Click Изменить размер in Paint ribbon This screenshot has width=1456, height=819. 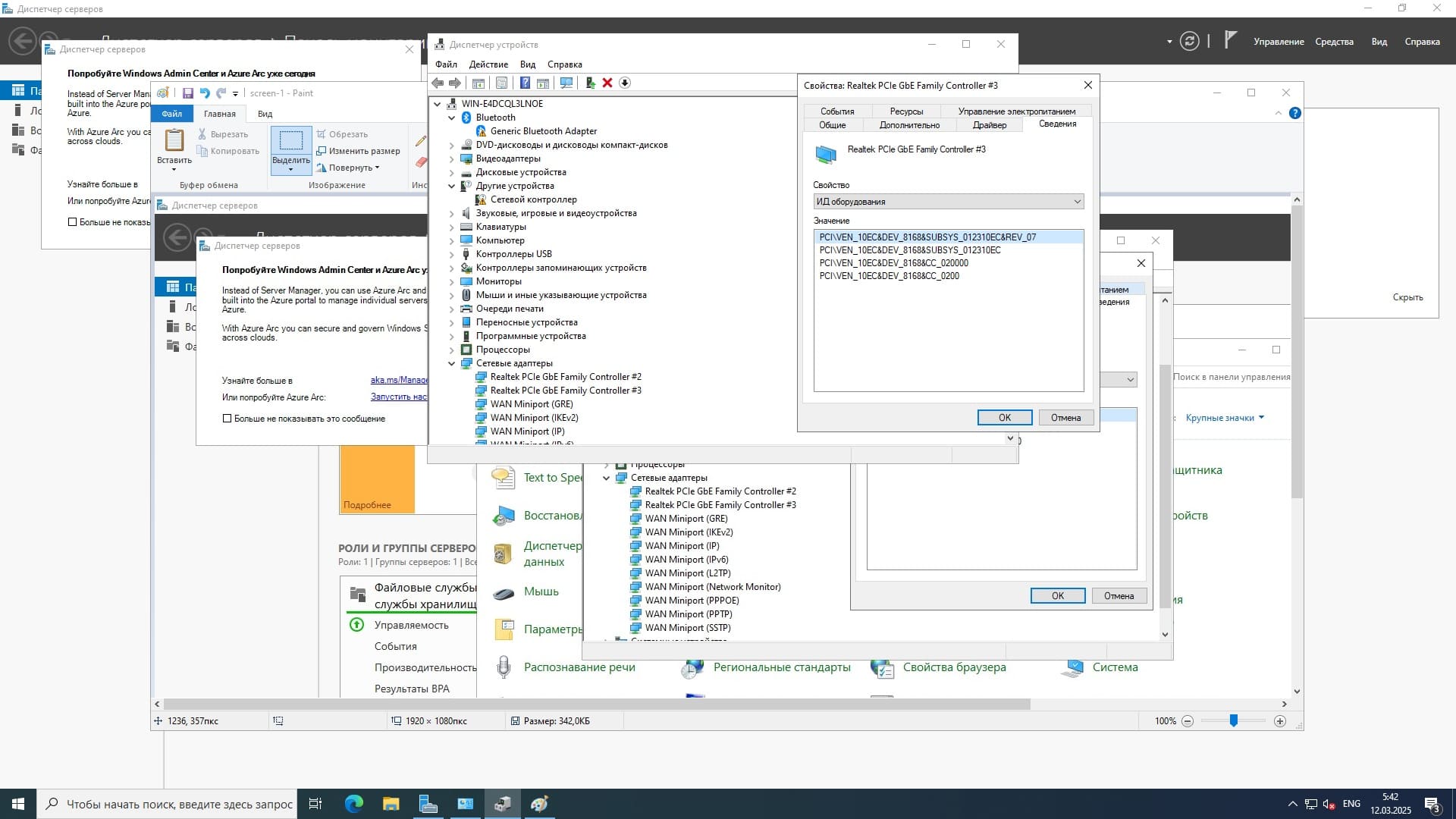coord(358,151)
